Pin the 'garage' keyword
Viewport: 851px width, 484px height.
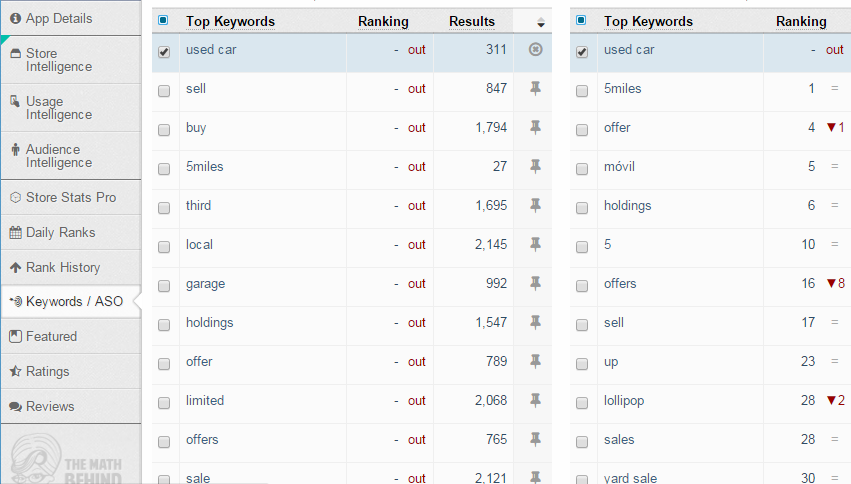tap(535, 284)
